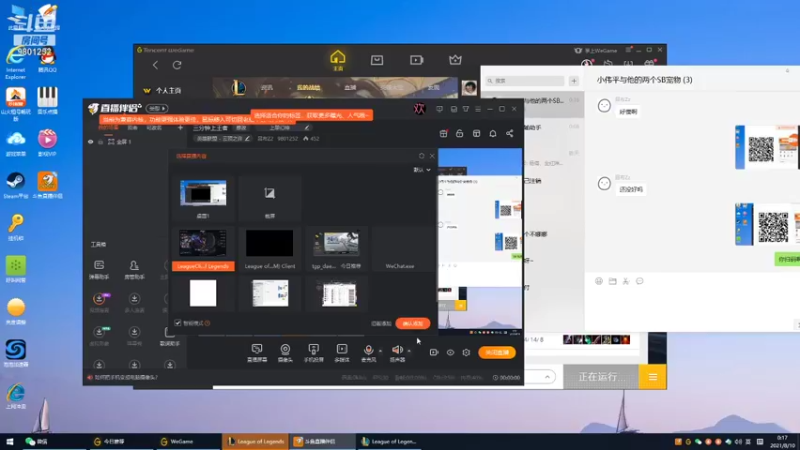The height and width of the screenshot is (450, 800).
Task: Edit the stream title pencil
Action: pos(307,128)
